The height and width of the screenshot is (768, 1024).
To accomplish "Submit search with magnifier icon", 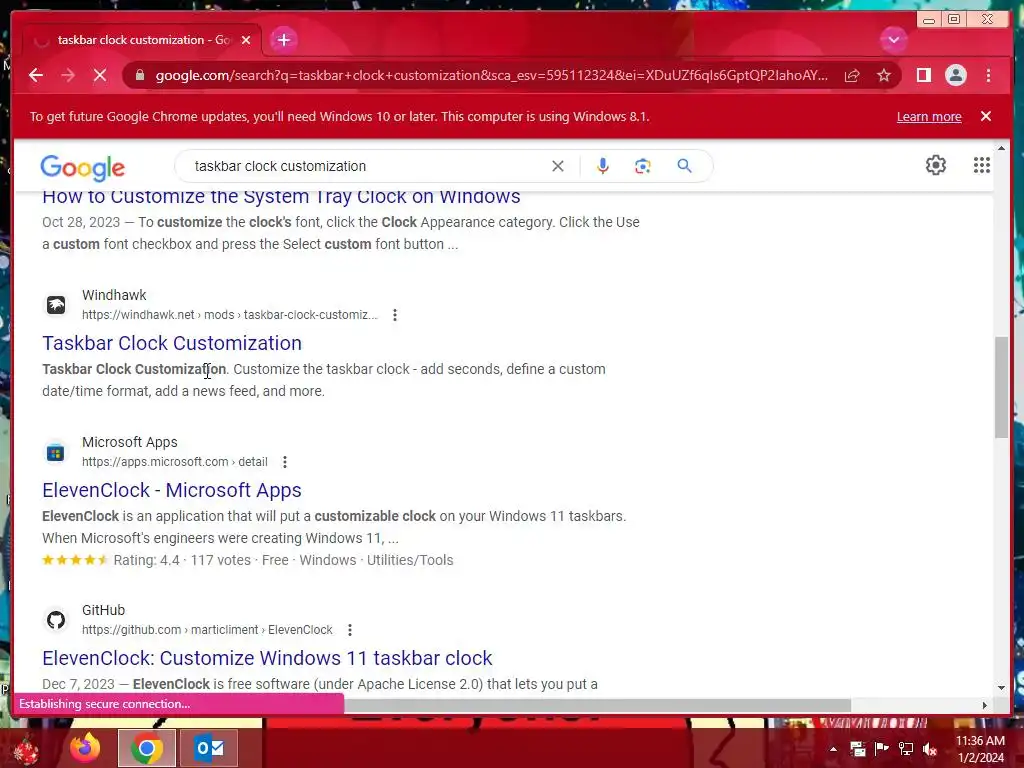I will pyautogui.click(x=684, y=166).
